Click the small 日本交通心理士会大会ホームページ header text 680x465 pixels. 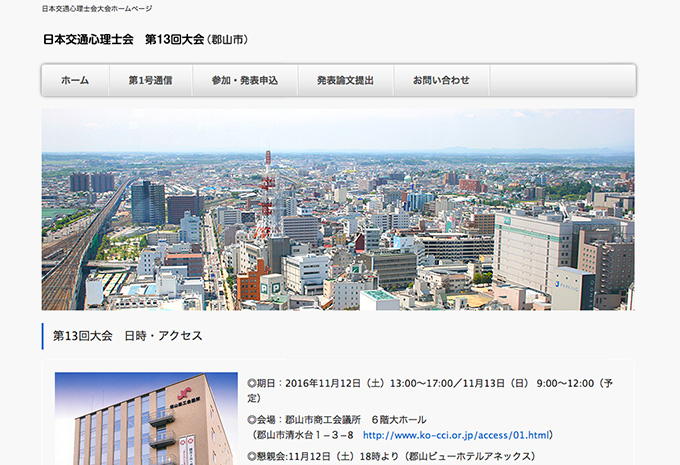coord(97,8)
